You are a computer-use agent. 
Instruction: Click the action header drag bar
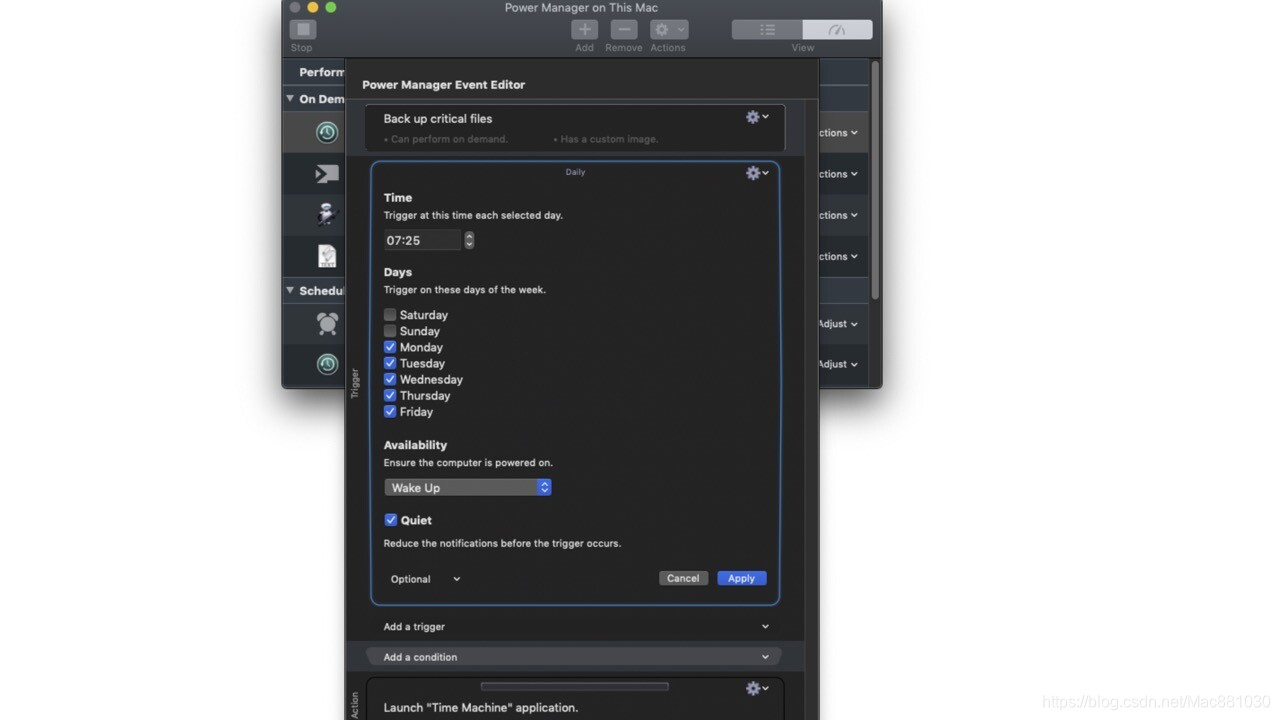click(x=574, y=687)
